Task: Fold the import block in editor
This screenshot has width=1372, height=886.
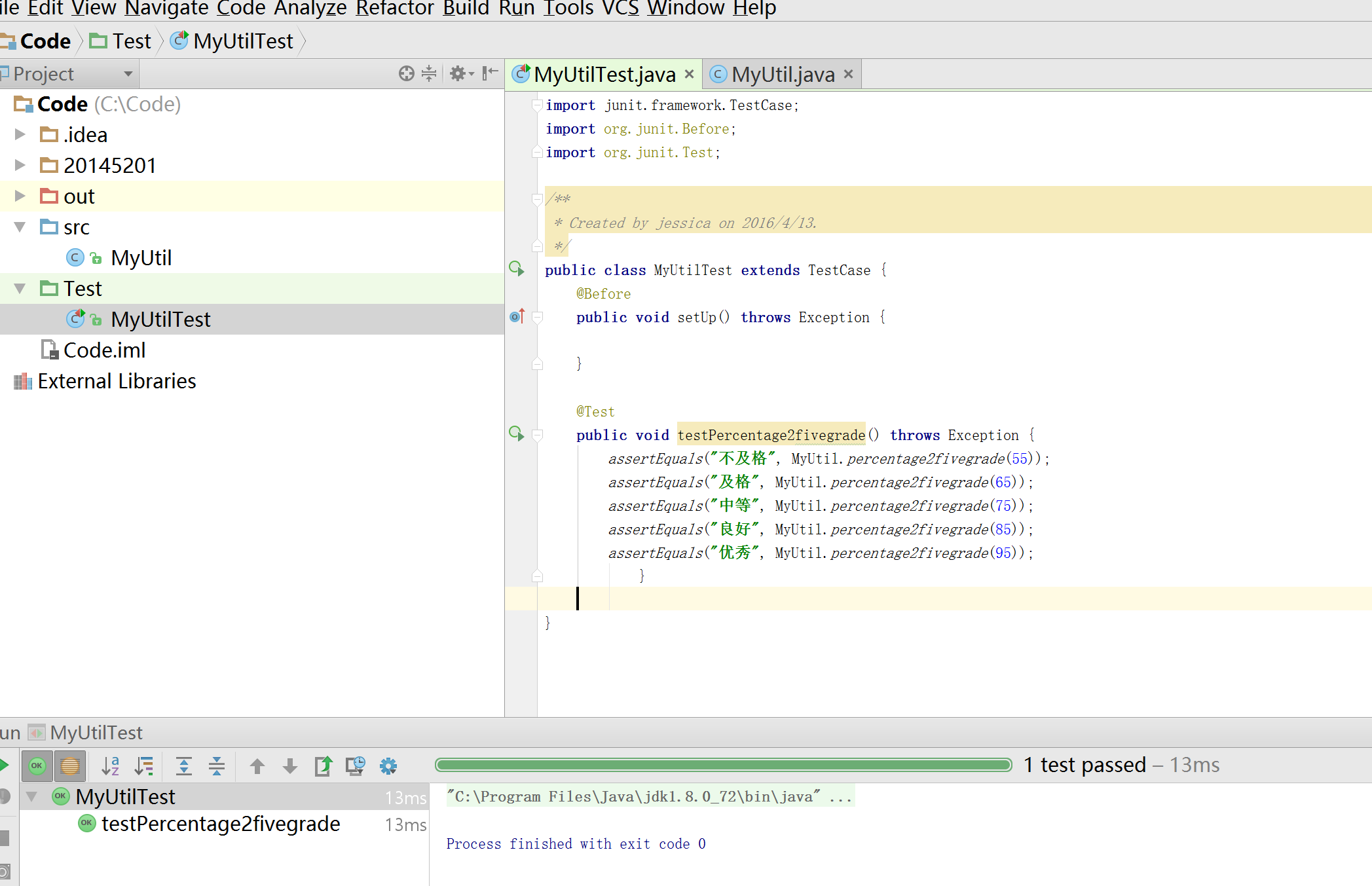Action: (537, 105)
